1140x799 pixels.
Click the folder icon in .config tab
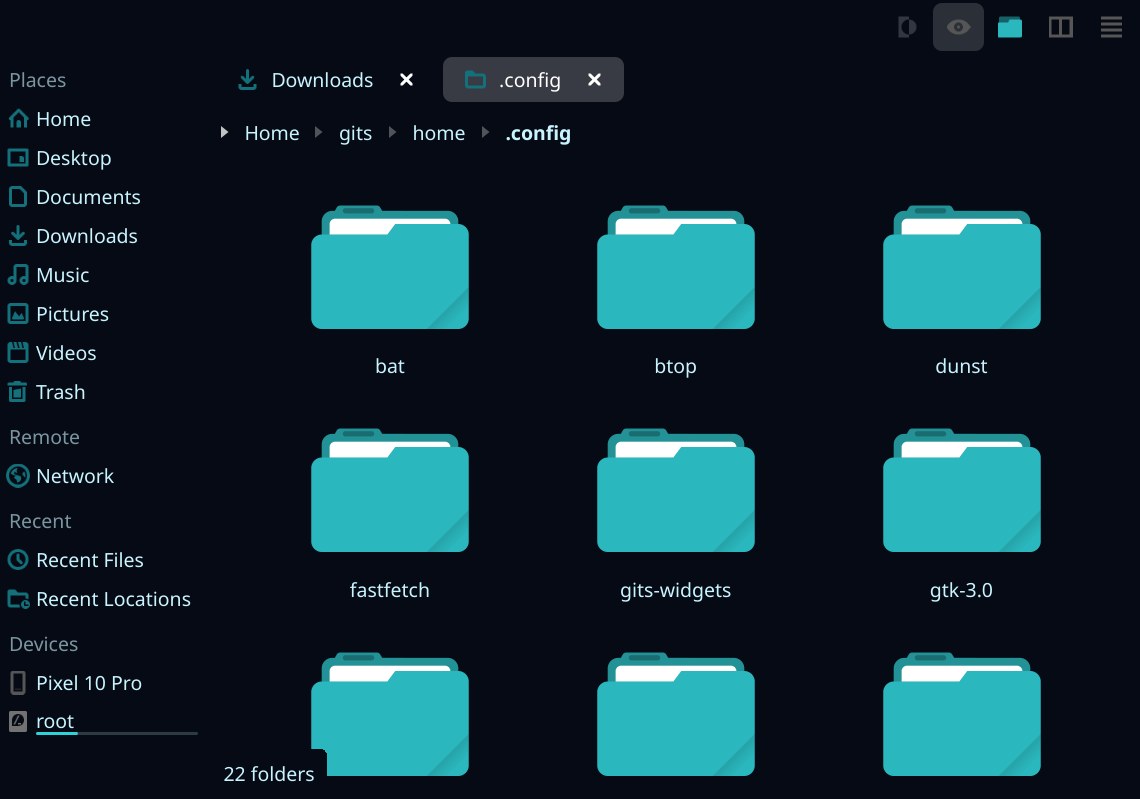tap(475, 80)
